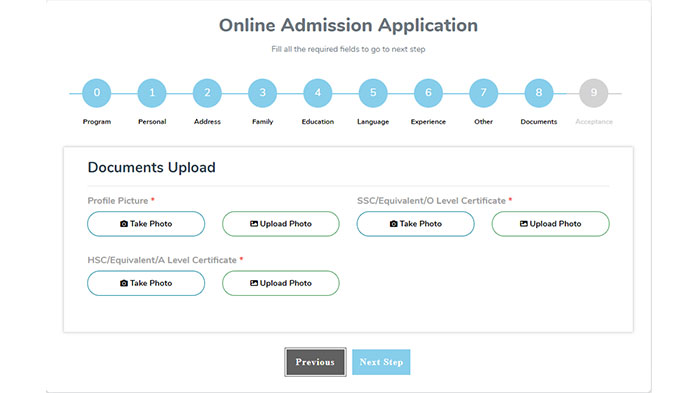Select the Language step label

pos(373,121)
